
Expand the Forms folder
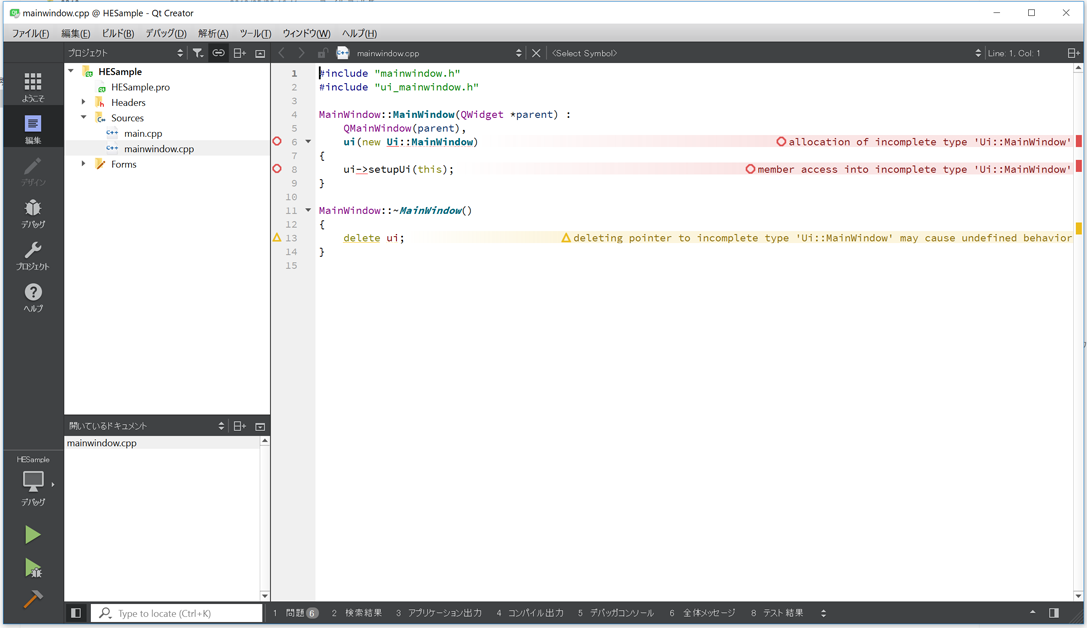84,164
